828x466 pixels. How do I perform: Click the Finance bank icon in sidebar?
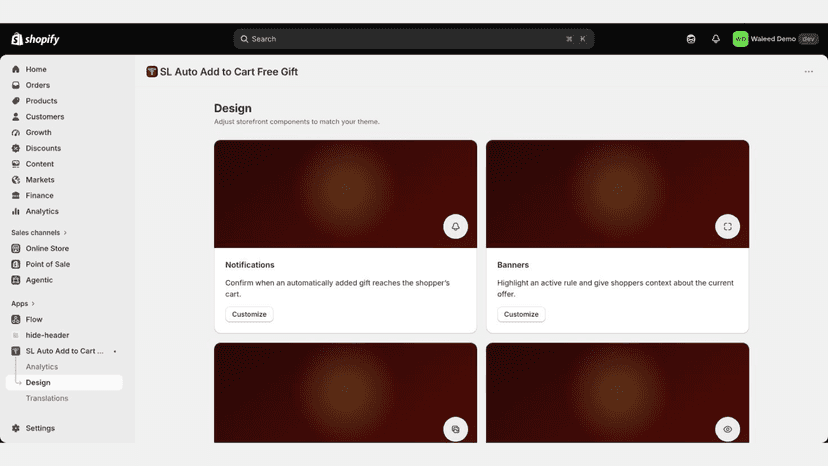16,195
